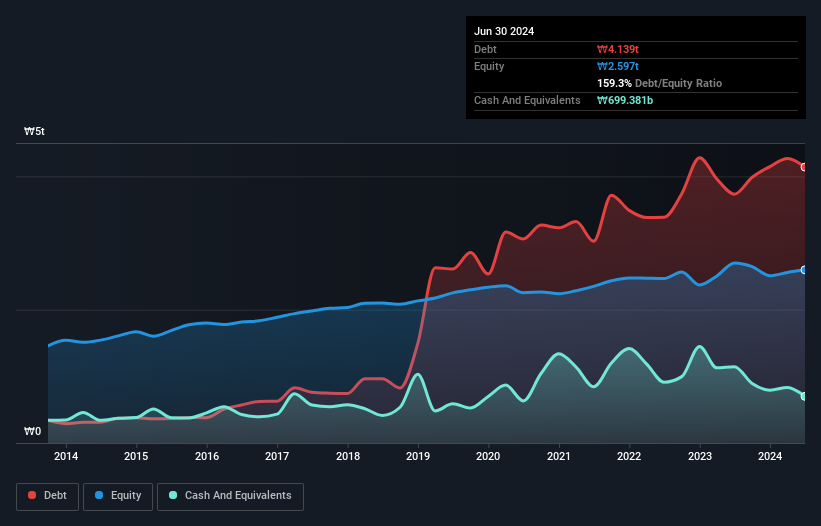Click the 2017 x-axis label
This screenshot has height=526, width=821.
[277, 456]
